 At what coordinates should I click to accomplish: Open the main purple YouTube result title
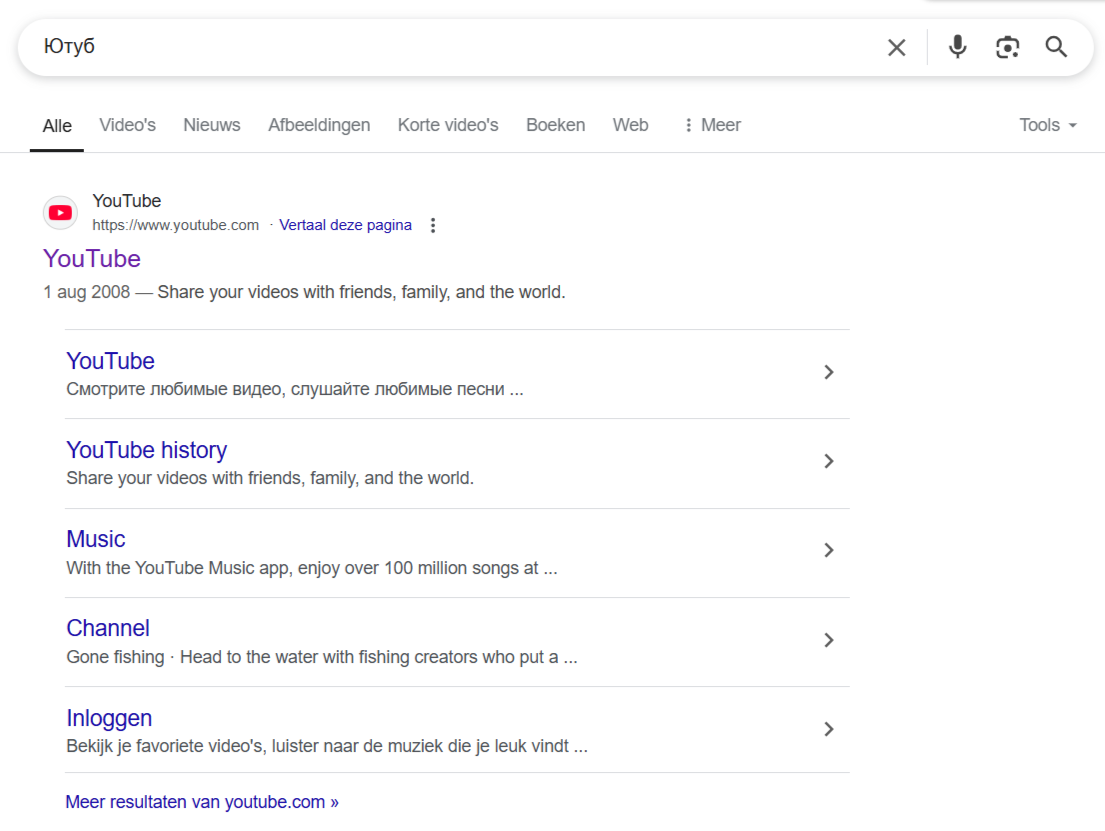(92, 259)
